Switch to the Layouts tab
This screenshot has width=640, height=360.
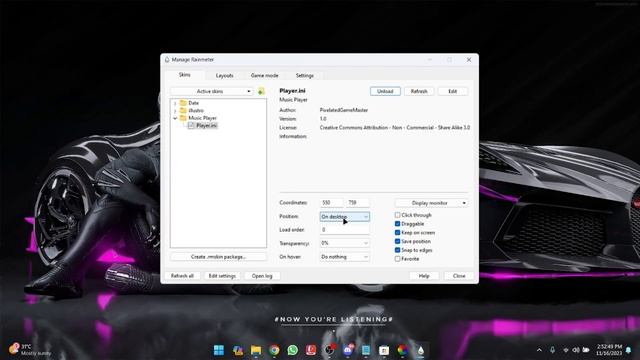(224, 76)
